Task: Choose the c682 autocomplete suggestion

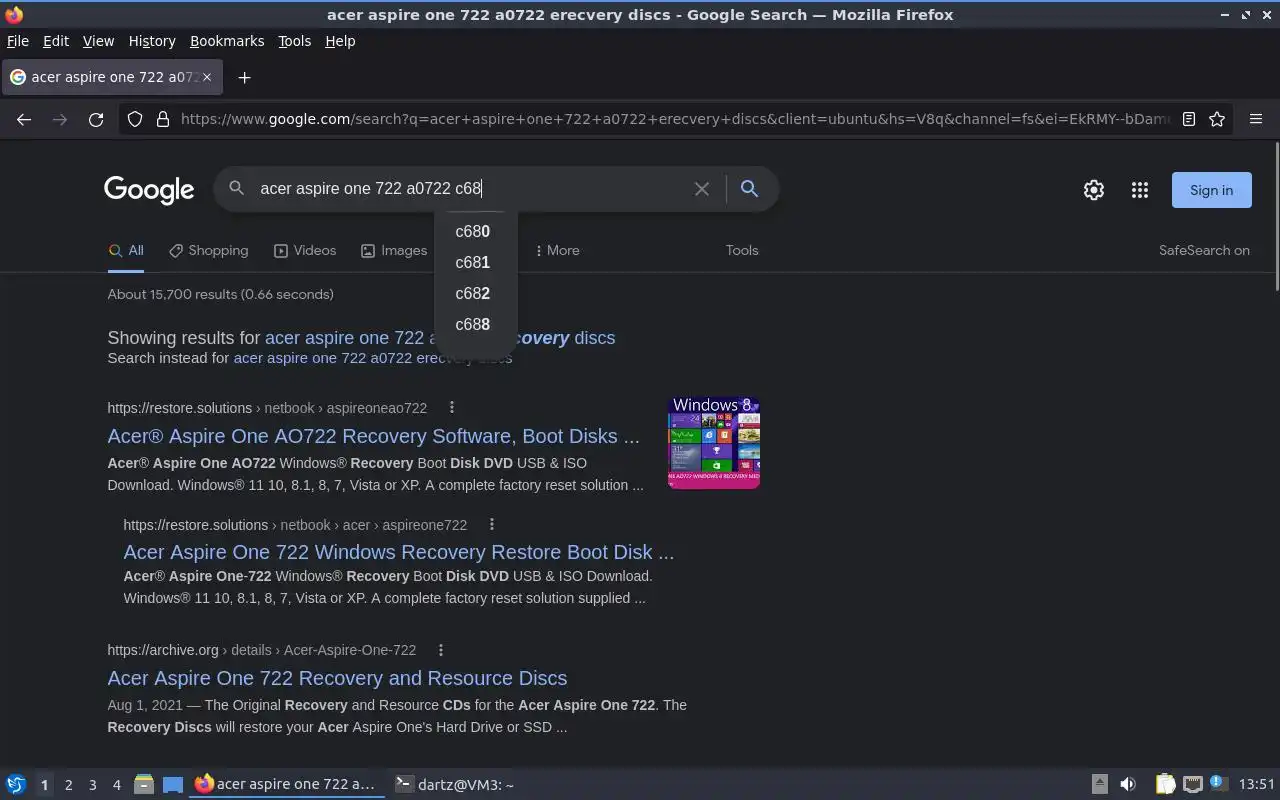Action: (x=472, y=293)
